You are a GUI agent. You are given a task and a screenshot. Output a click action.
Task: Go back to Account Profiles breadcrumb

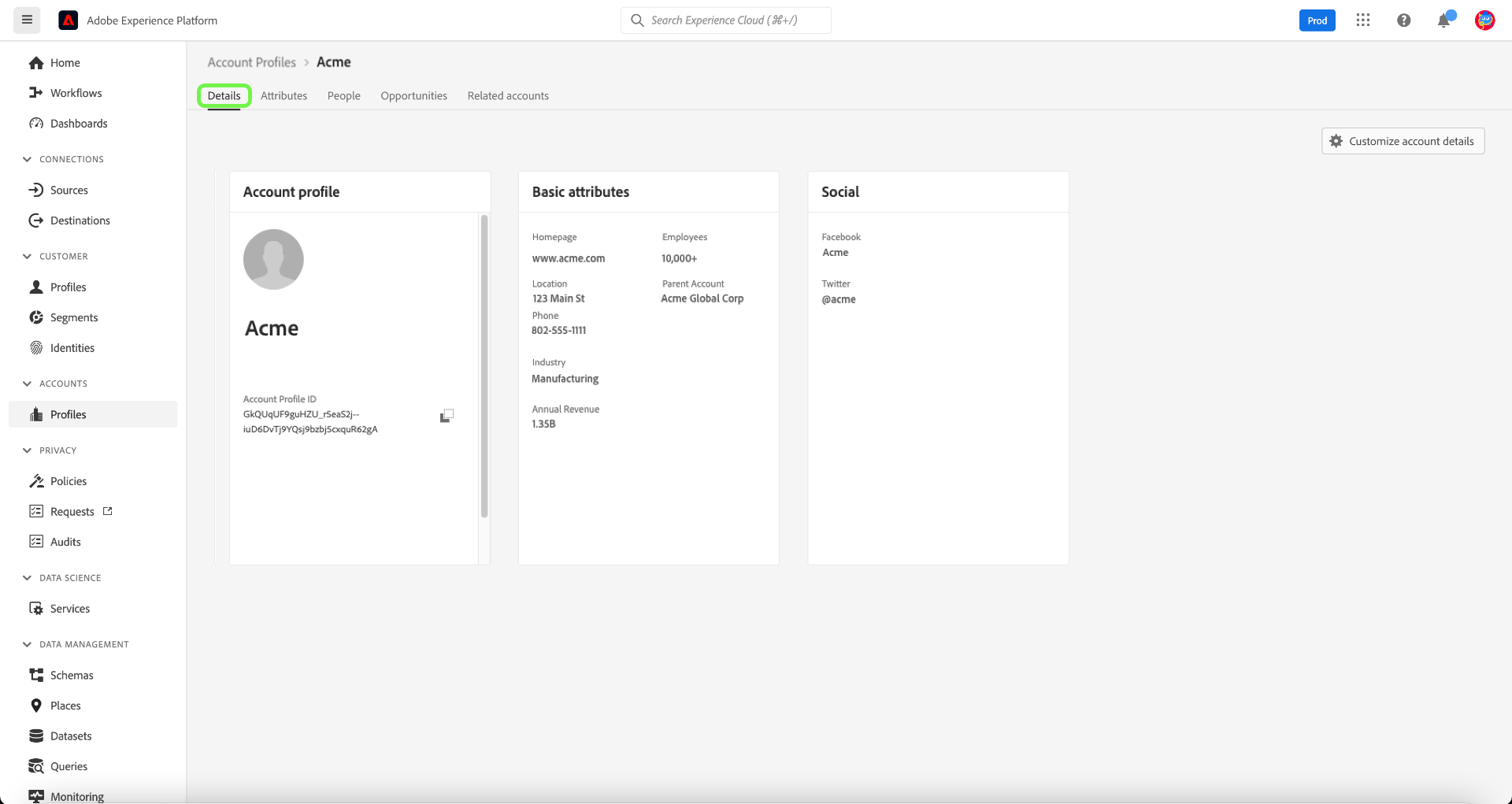click(x=252, y=62)
